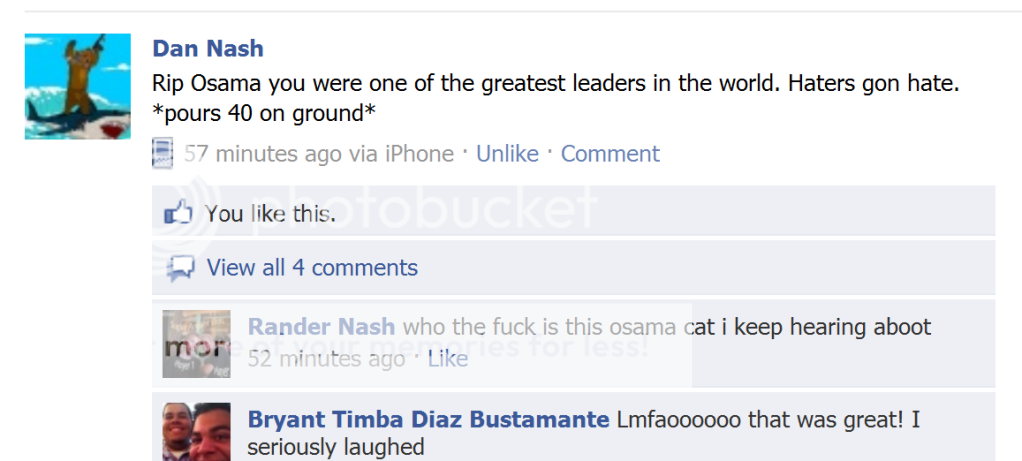Click the 52 minutes ago comment timestamp
This screenshot has height=461, width=1022.
326,359
